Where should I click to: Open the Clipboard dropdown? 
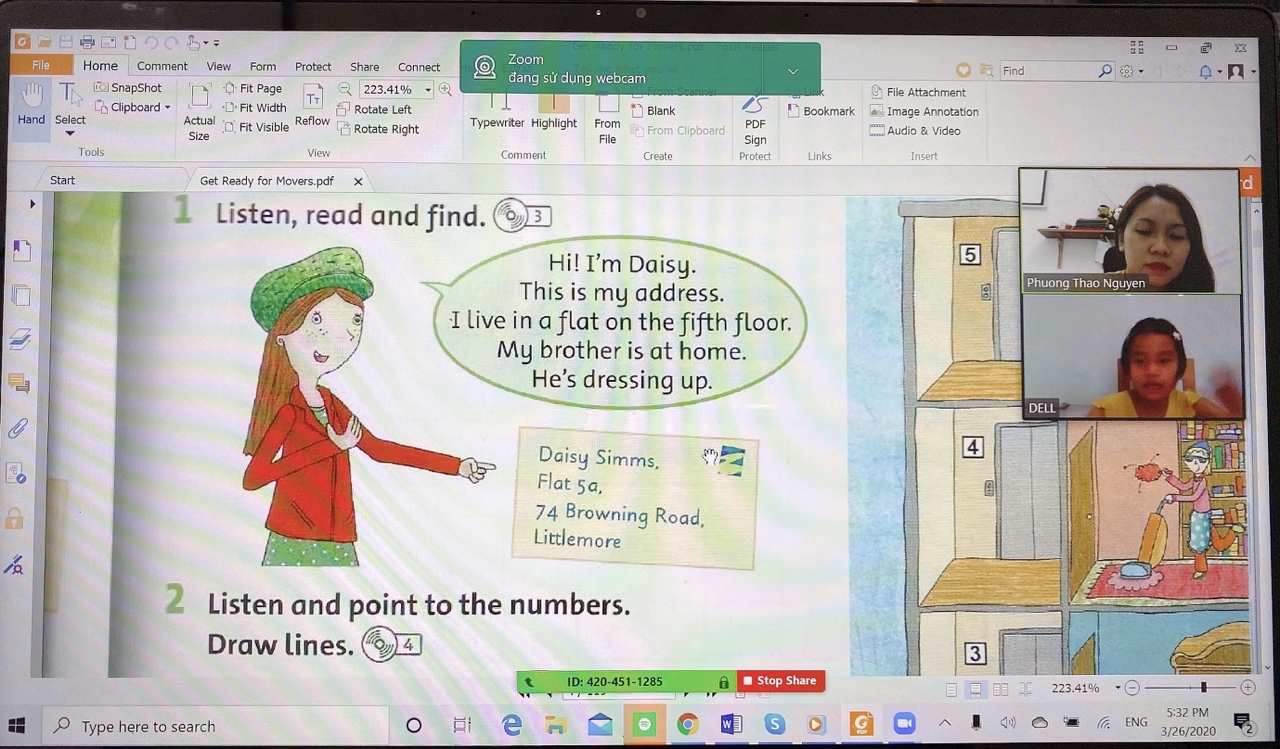[133, 107]
